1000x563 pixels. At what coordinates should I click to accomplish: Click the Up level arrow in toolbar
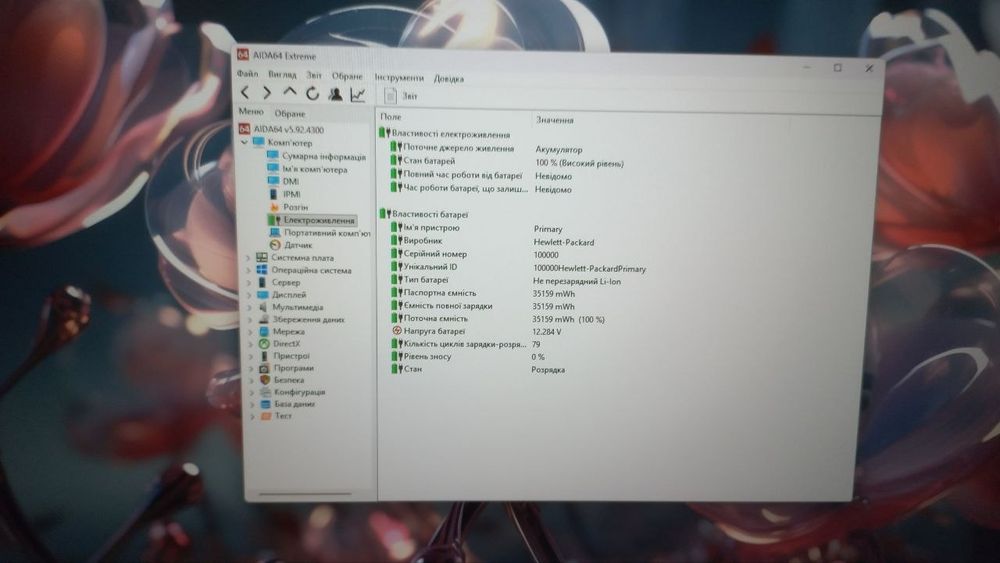tap(290, 92)
